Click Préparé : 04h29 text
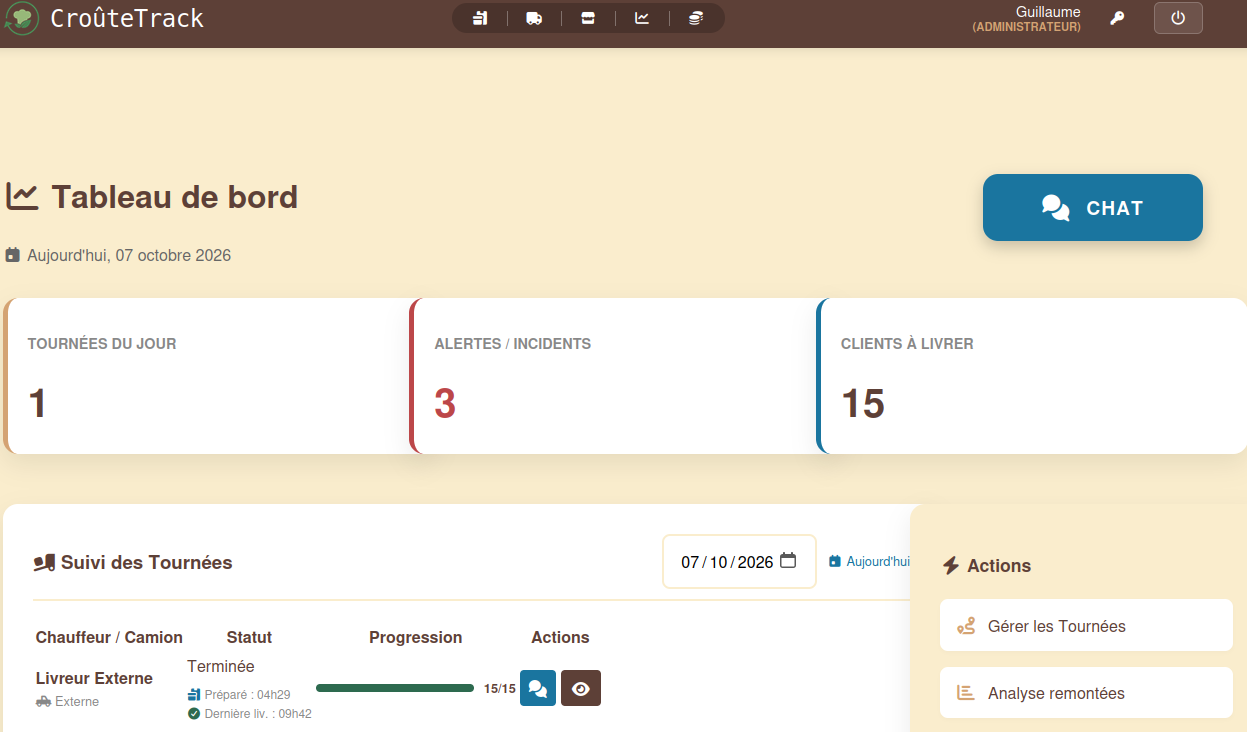Screen dimensions: 1247x732 248,695
